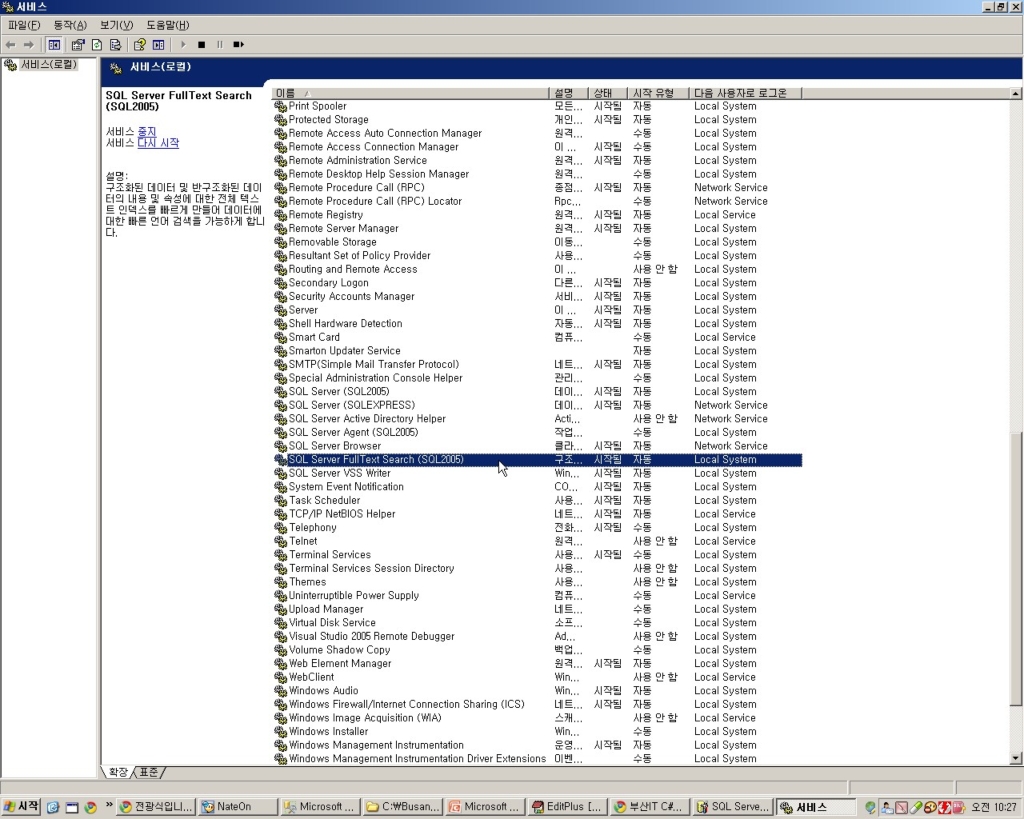The image size is (1024, 819).
Task: Switch to the EditPlus taskbar window
Action: tap(568, 807)
